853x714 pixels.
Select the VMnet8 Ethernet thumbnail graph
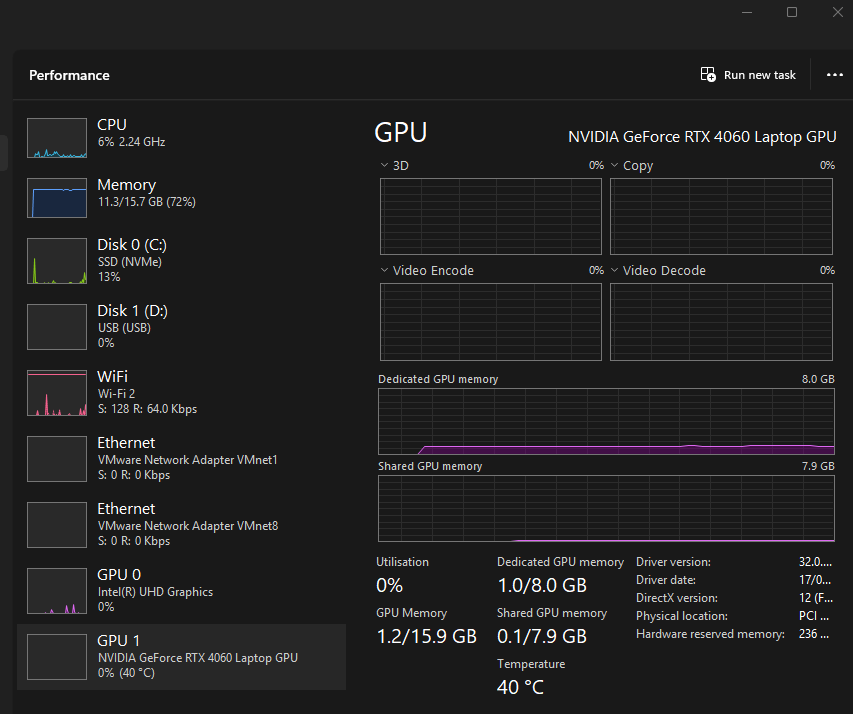(x=57, y=525)
